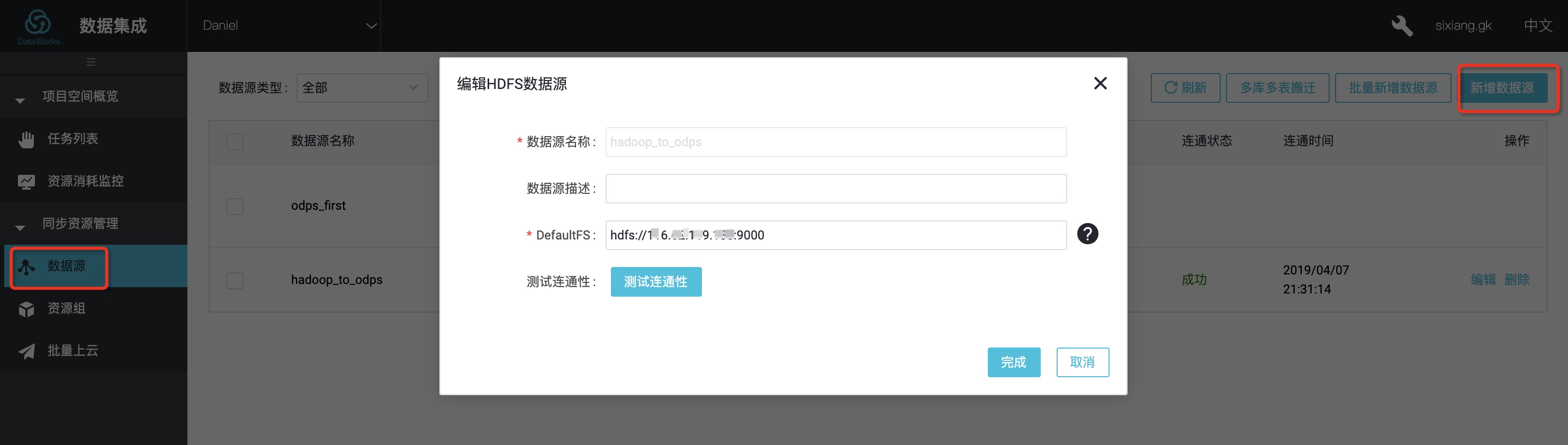Viewport: 1568px width, 445px height.
Task: Open task list hand icon
Action: coord(26,139)
